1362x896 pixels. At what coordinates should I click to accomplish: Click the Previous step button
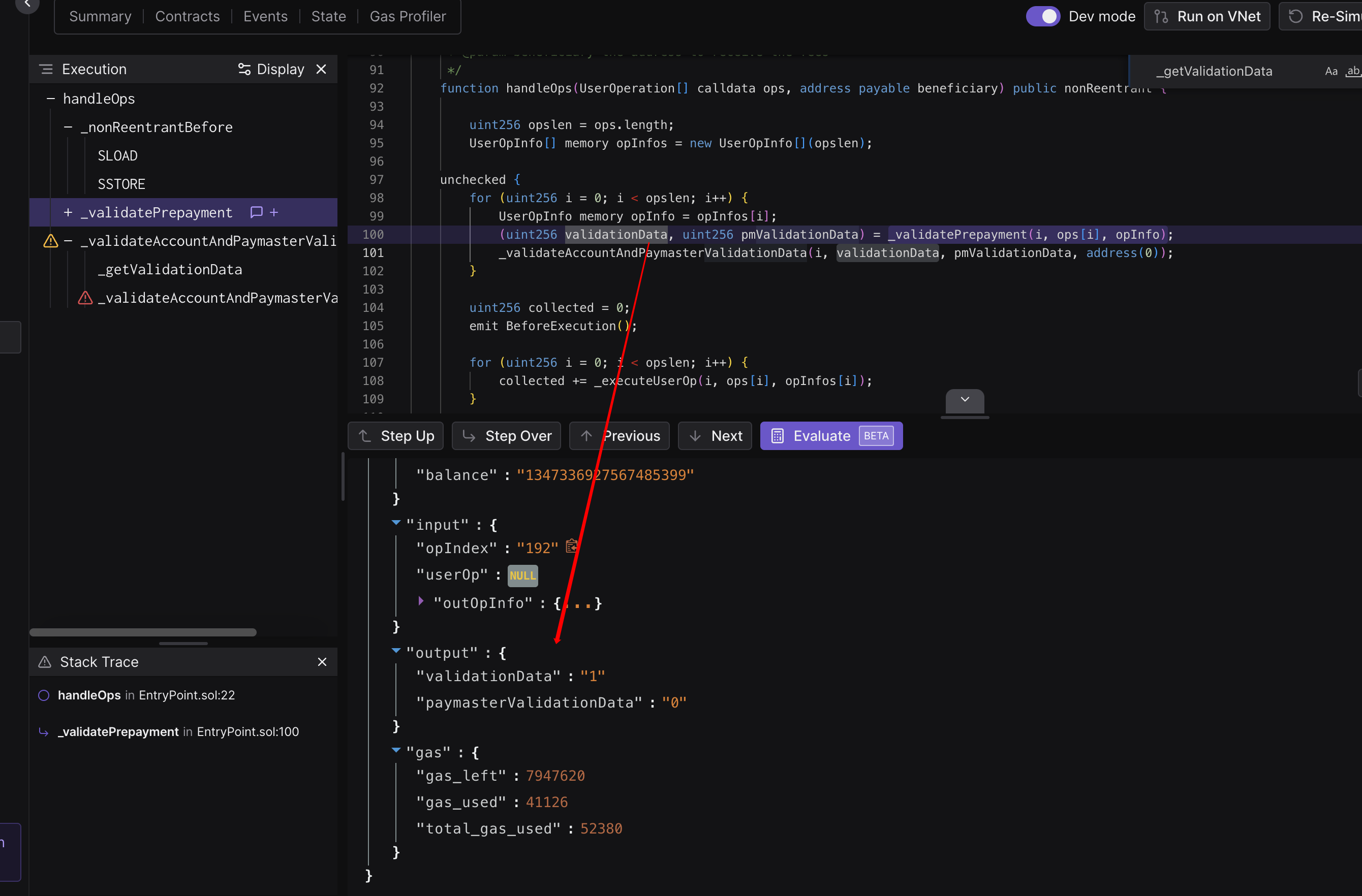[620, 436]
